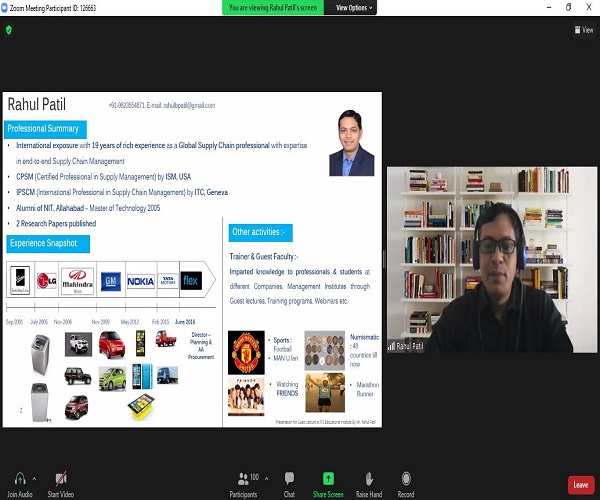Click the 'Other activities :-' heading on slide
The image size is (600, 500).
click(261, 233)
